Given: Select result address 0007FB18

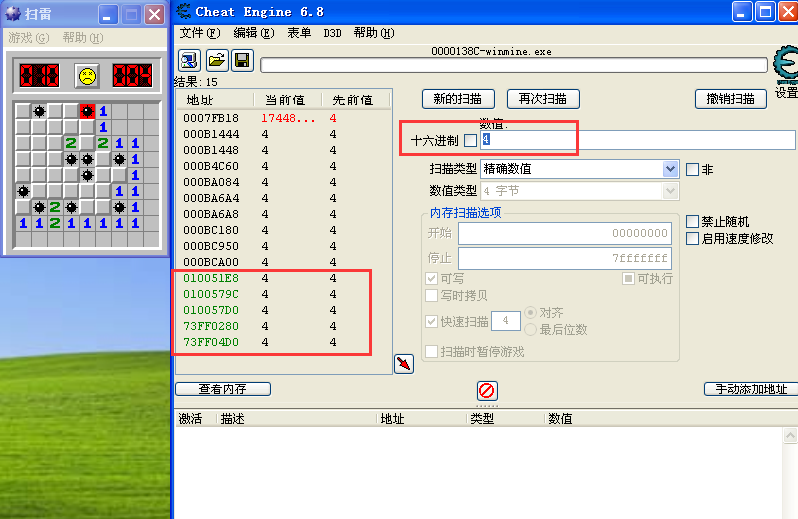Looking at the screenshot, I should 211,118.
